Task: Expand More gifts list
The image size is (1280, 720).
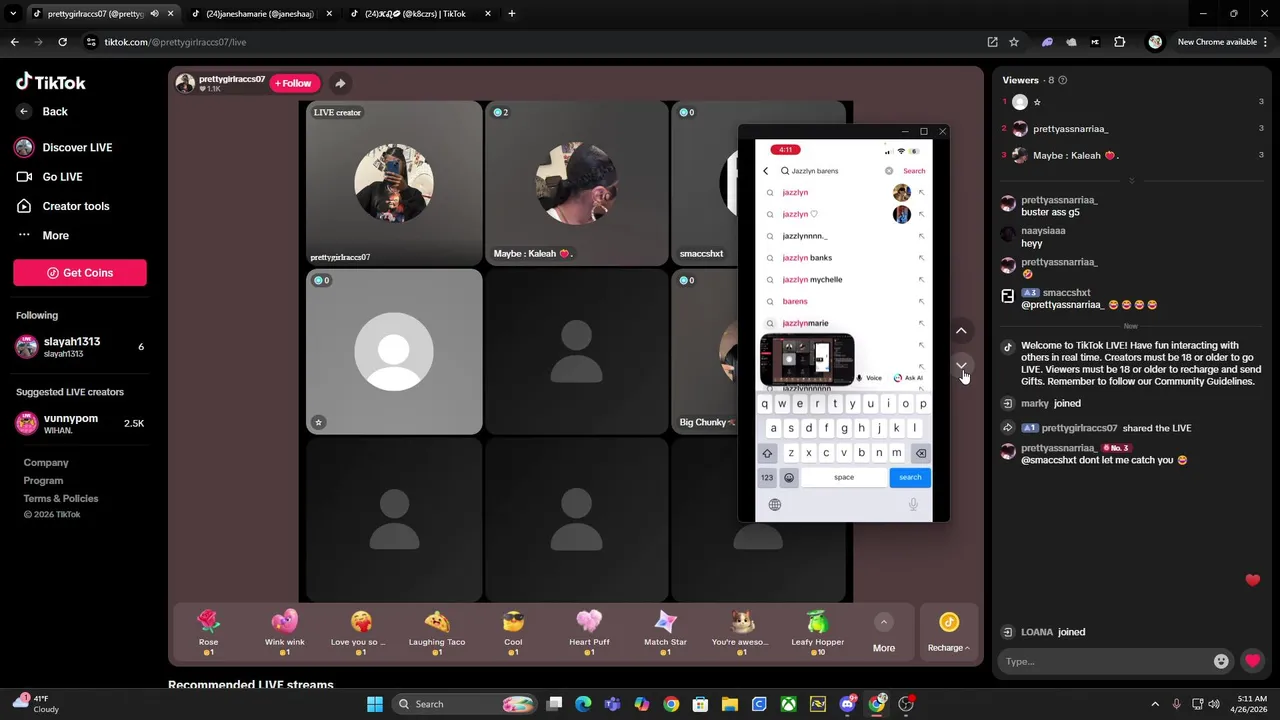Action: tap(884, 633)
